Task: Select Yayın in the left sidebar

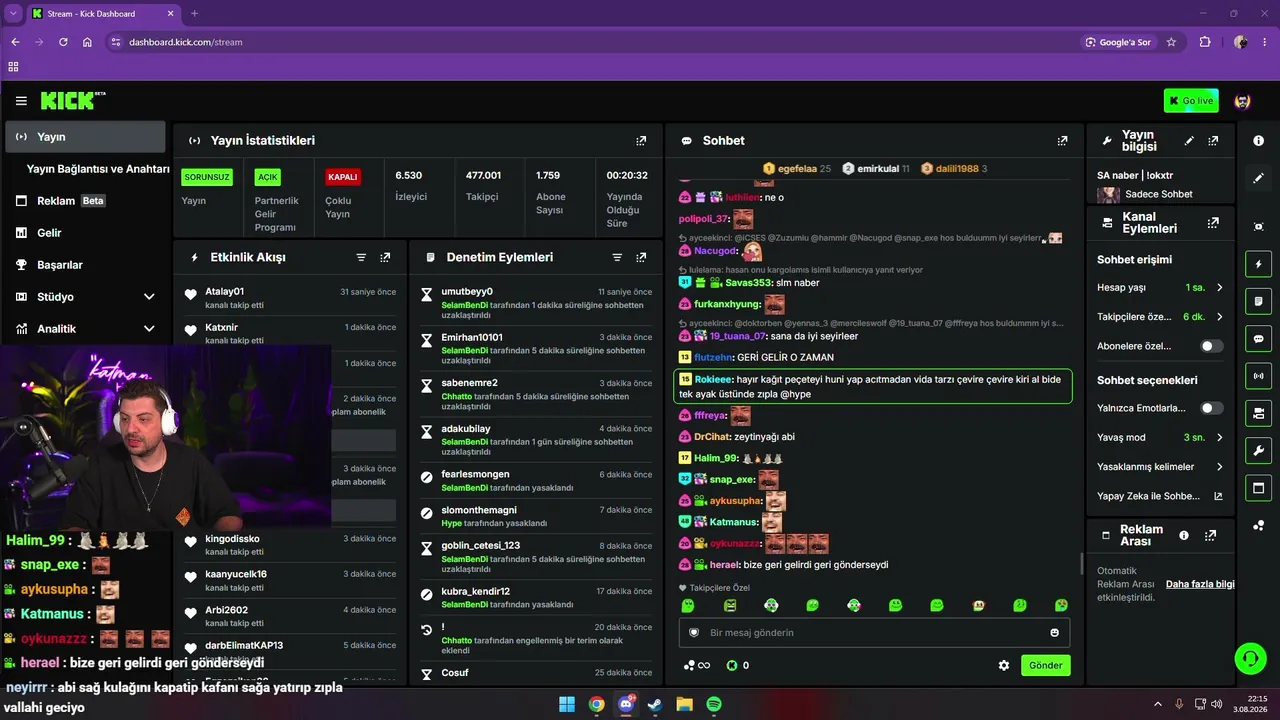Action: pos(85,137)
